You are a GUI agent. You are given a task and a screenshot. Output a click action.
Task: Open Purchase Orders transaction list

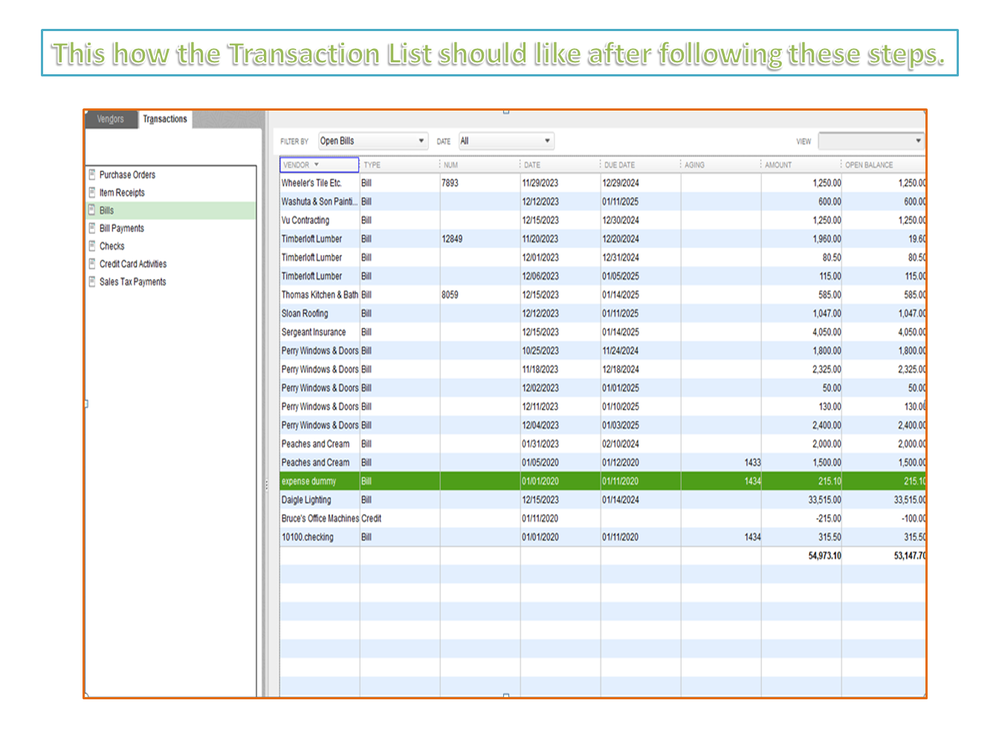pyautogui.click(x=127, y=175)
